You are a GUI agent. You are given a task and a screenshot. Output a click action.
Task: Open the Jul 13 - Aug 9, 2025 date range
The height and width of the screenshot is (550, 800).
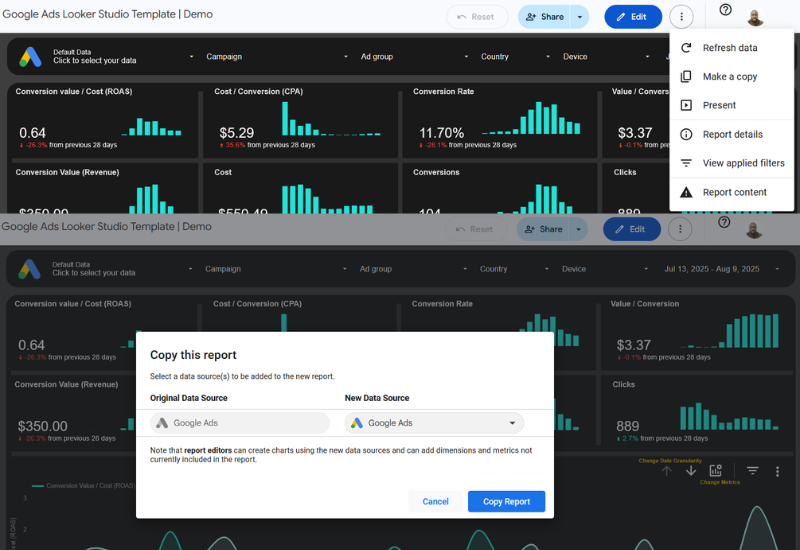(721, 269)
